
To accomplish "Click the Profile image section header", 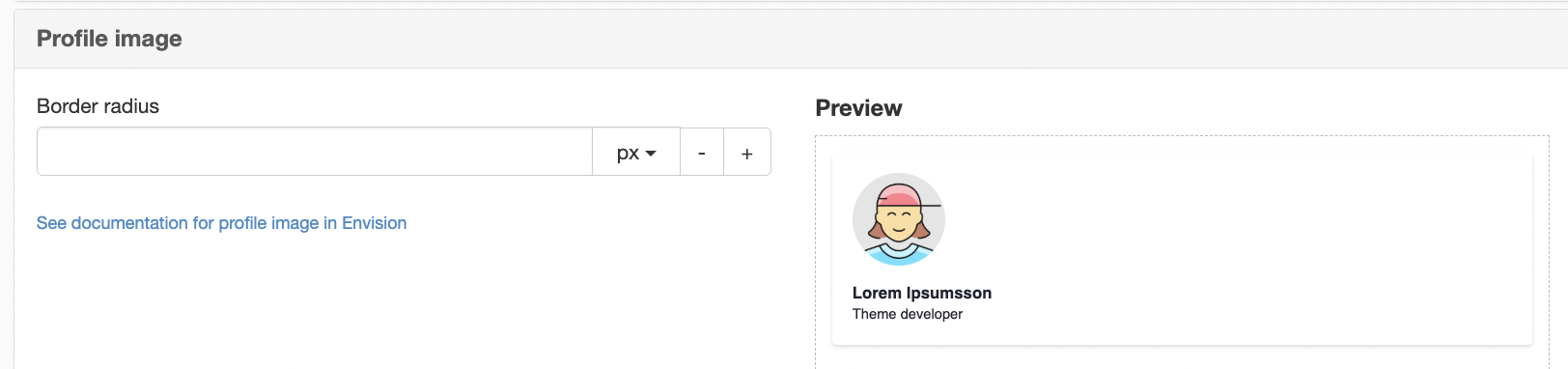I will (x=109, y=39).
